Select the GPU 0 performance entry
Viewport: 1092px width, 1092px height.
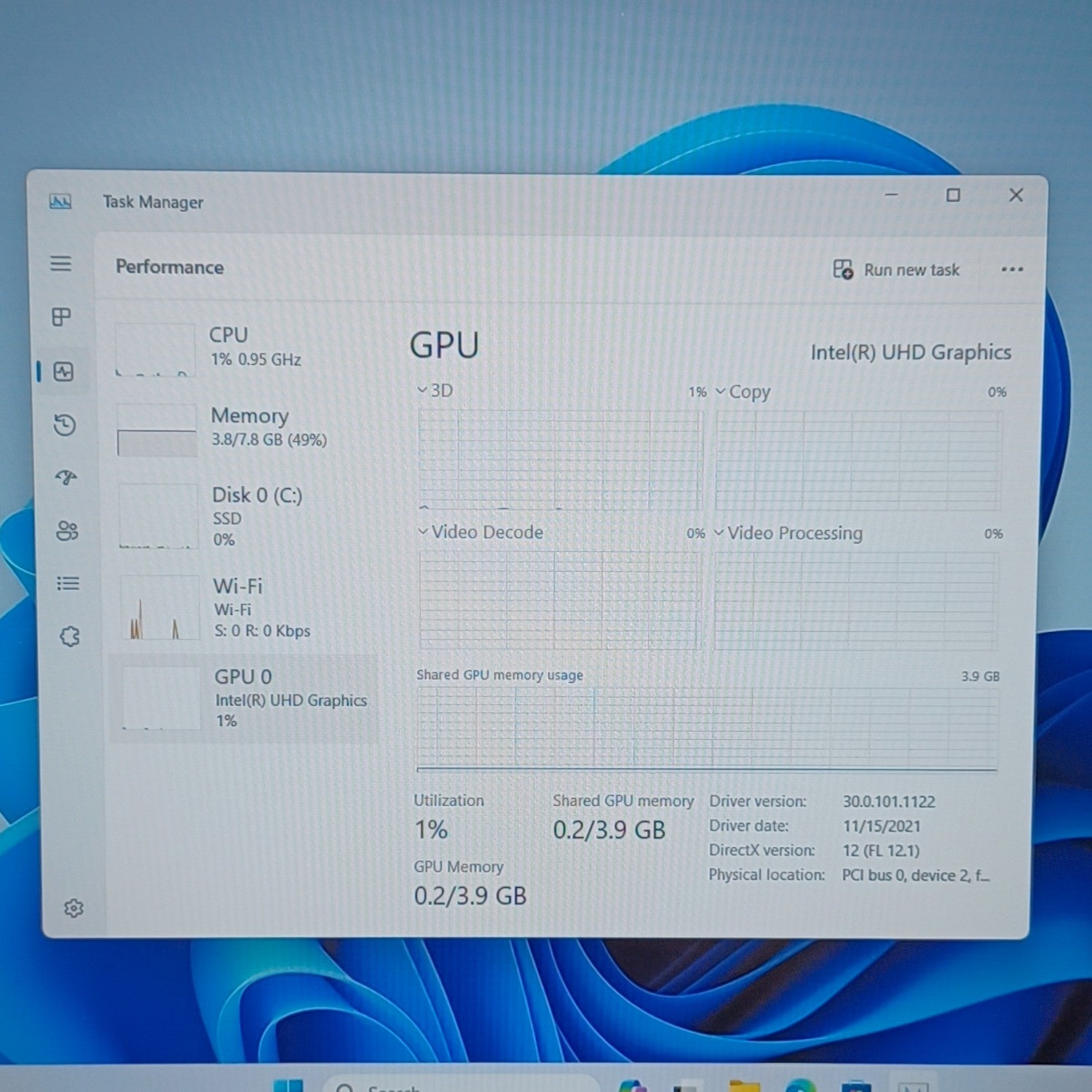[243, 698]
